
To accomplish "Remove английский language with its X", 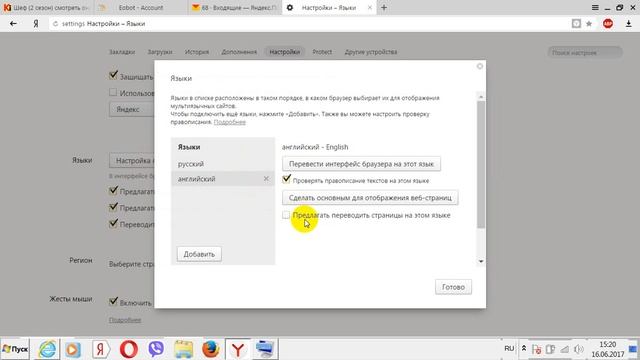I will [266, 179].
